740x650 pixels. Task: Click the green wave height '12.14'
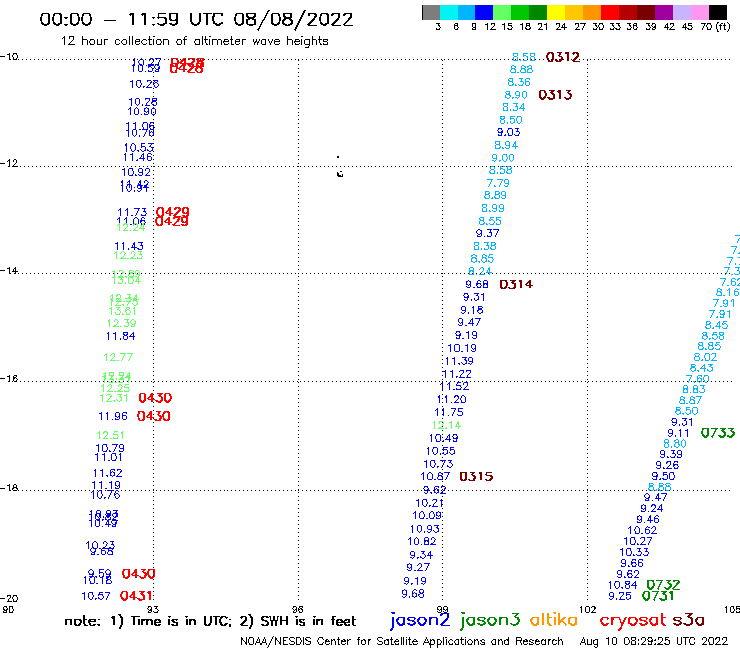pos(446,425)
